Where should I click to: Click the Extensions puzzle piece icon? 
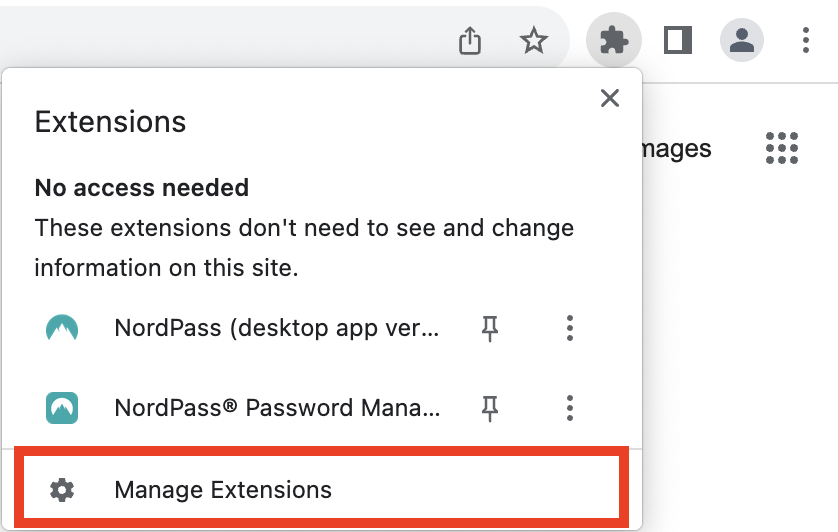click(613, 41)
